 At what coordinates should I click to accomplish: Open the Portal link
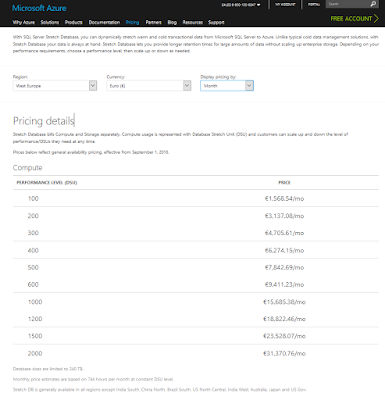[314, 4]
